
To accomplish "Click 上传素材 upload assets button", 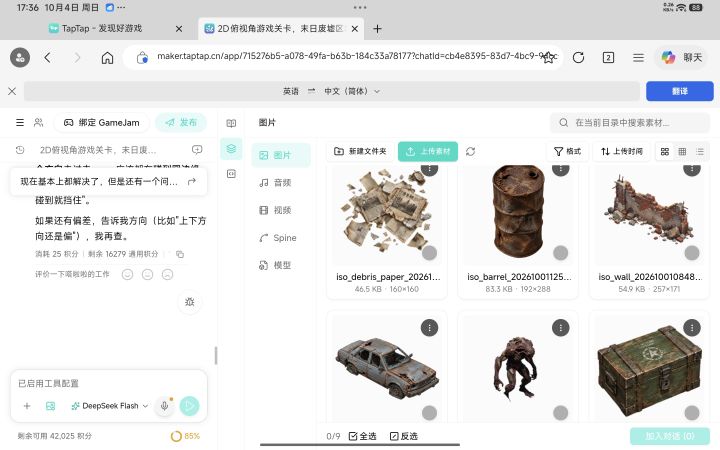I will (428, 151).
